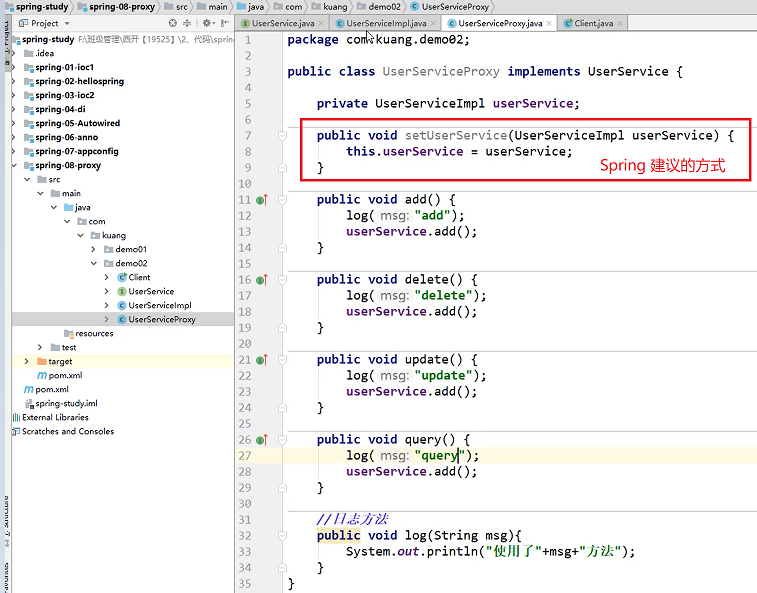The height and width of the screenshot is (593, 757).
Task: Select spring-03-ioc2 module
Action: click(x=59, y=95)
